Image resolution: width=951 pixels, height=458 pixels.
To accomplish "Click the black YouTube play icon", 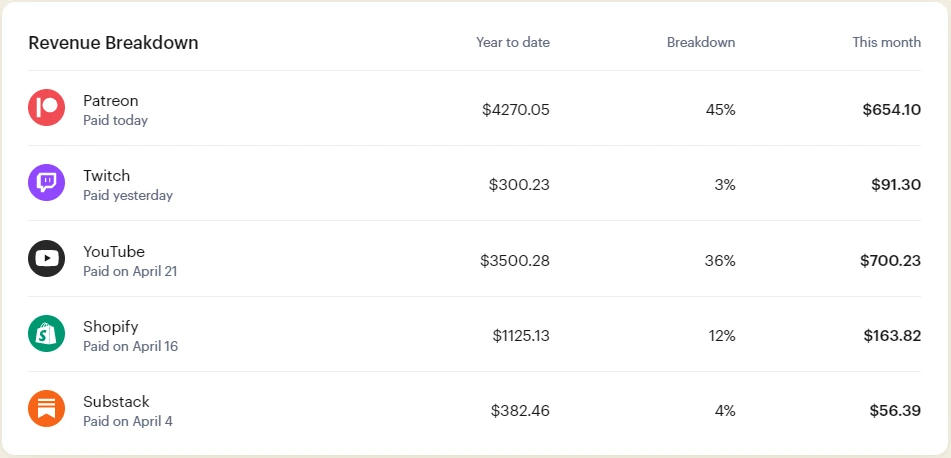I will [x=46, y=259].
